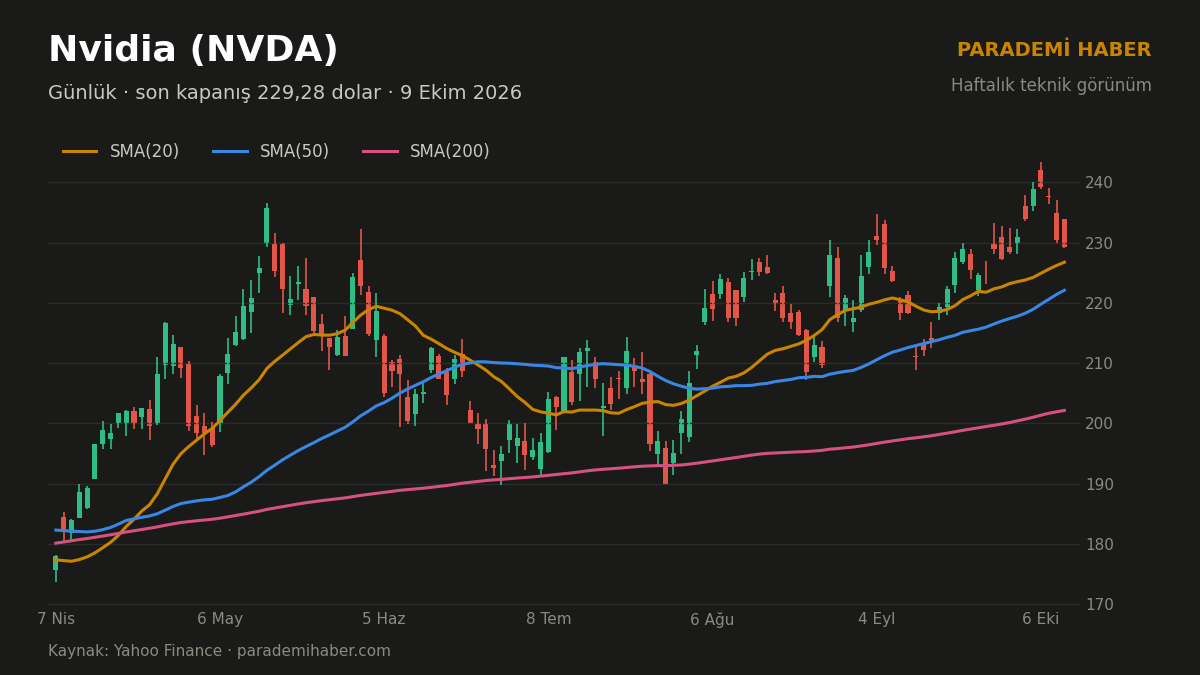
Task: Click the 6 Ağu date axis label
Action: [712, 619]
